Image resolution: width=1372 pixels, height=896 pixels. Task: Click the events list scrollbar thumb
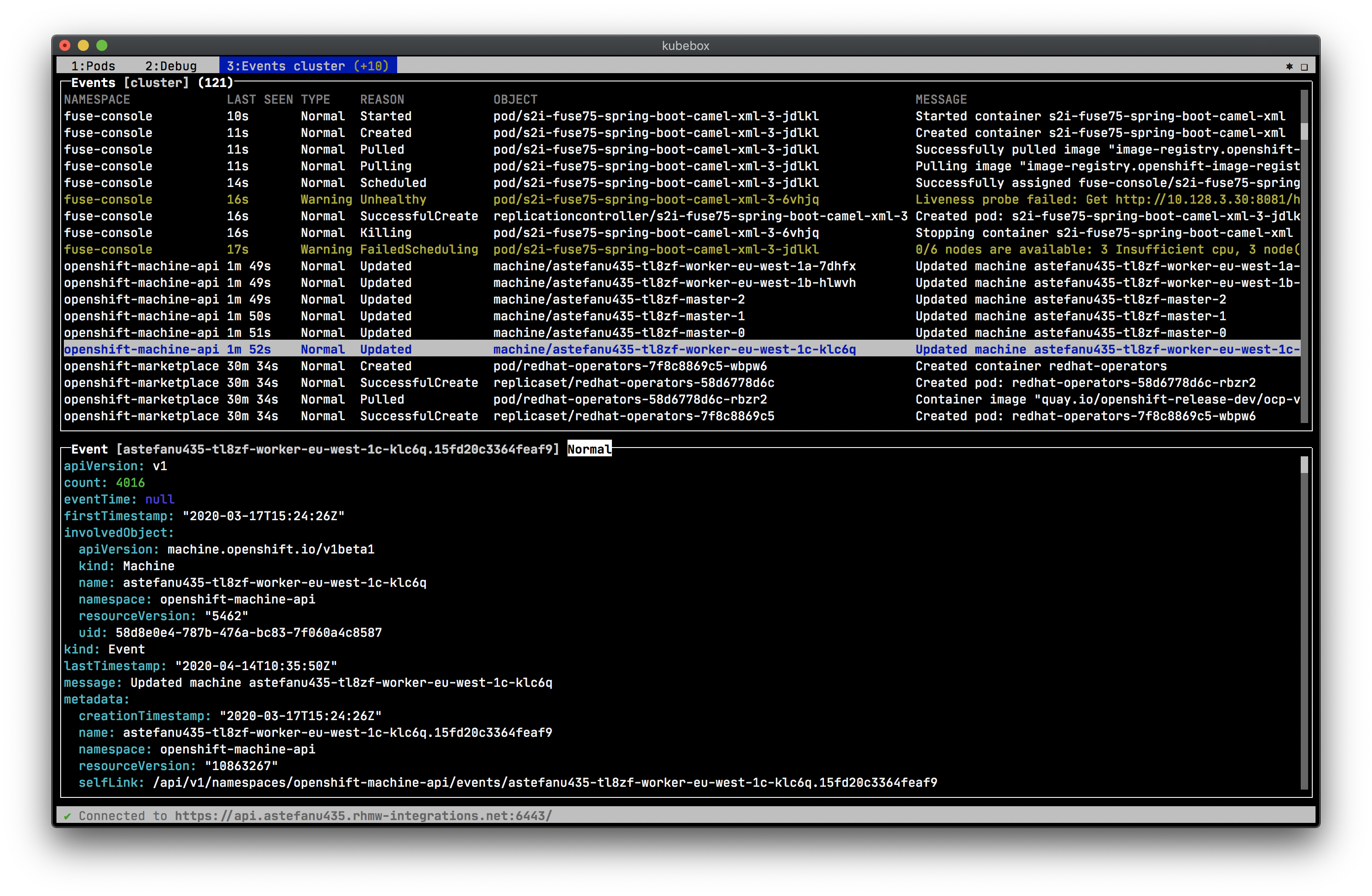1303,131
